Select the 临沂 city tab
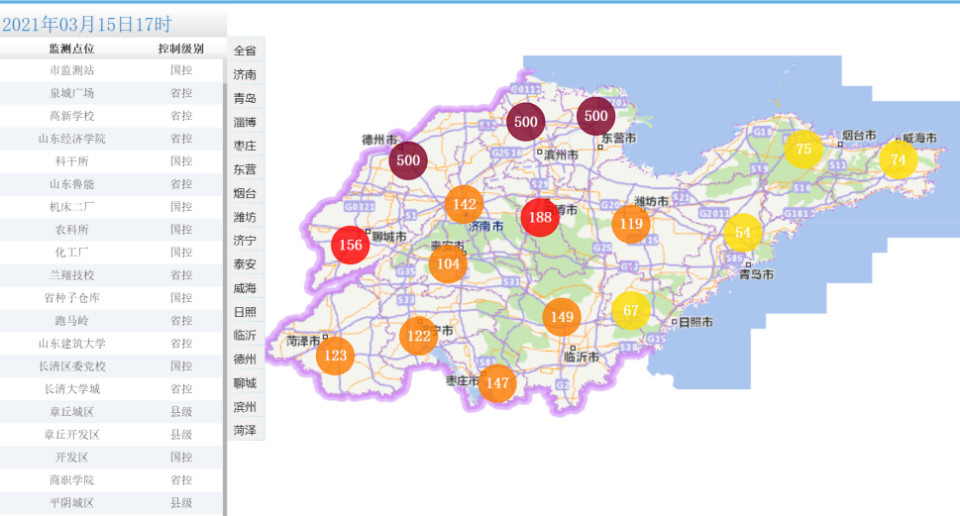This screenshot has height=516, width=960. (x=246, y=335)
